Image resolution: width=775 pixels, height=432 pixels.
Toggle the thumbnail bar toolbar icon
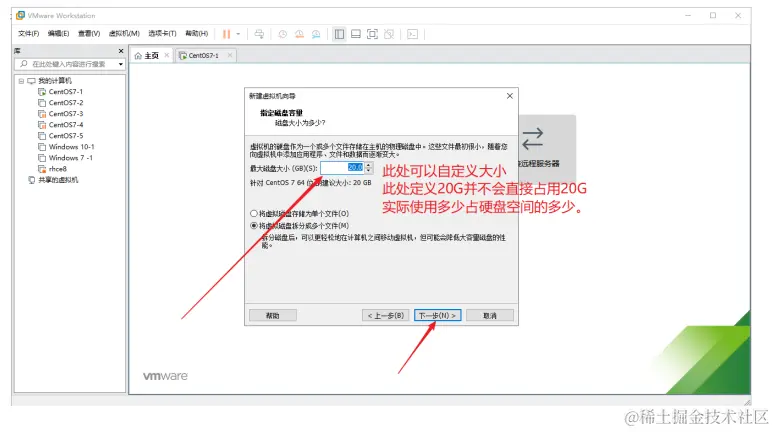coord(356,34)
